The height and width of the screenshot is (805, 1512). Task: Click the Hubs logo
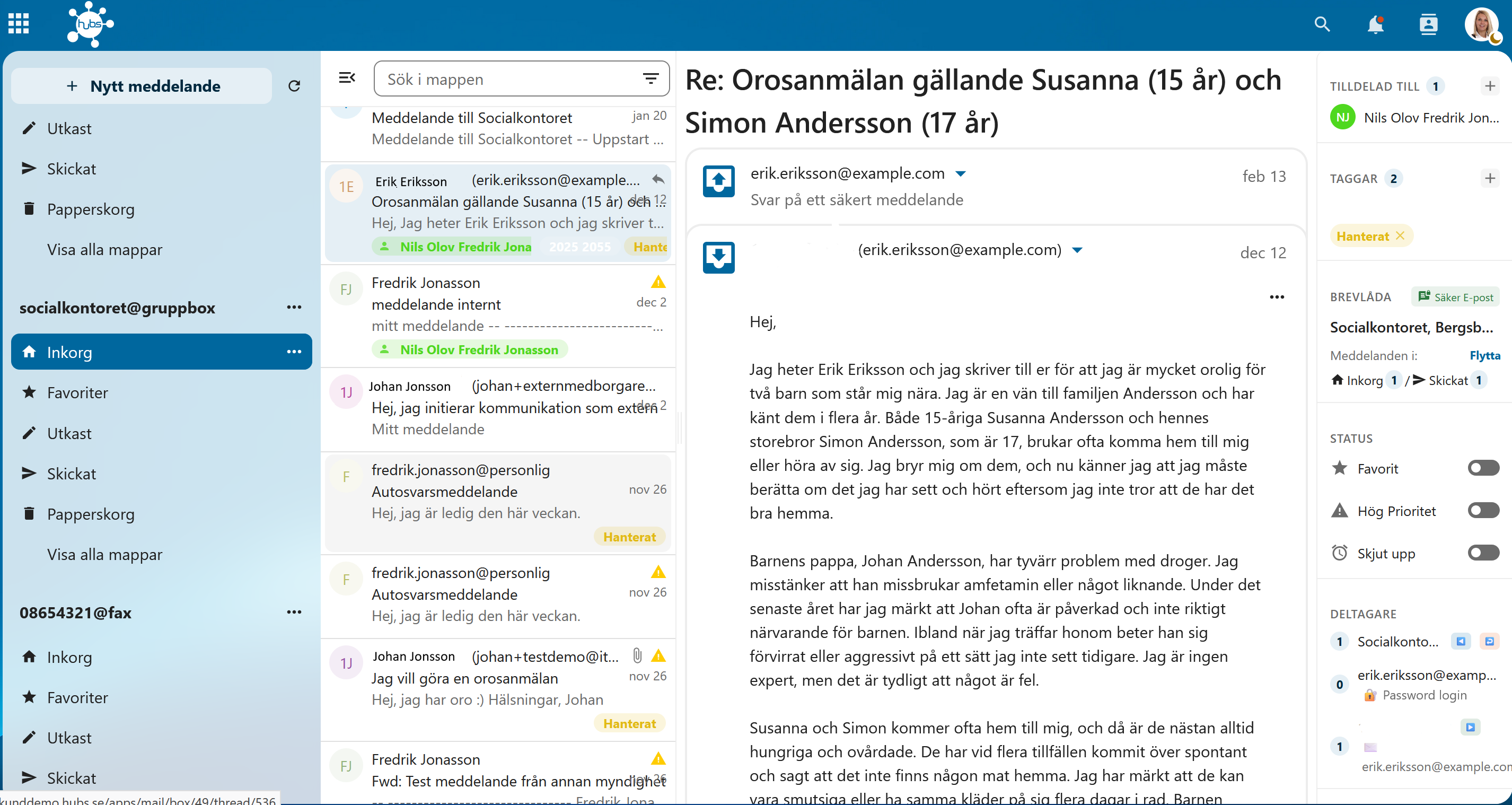pos(90,24)
